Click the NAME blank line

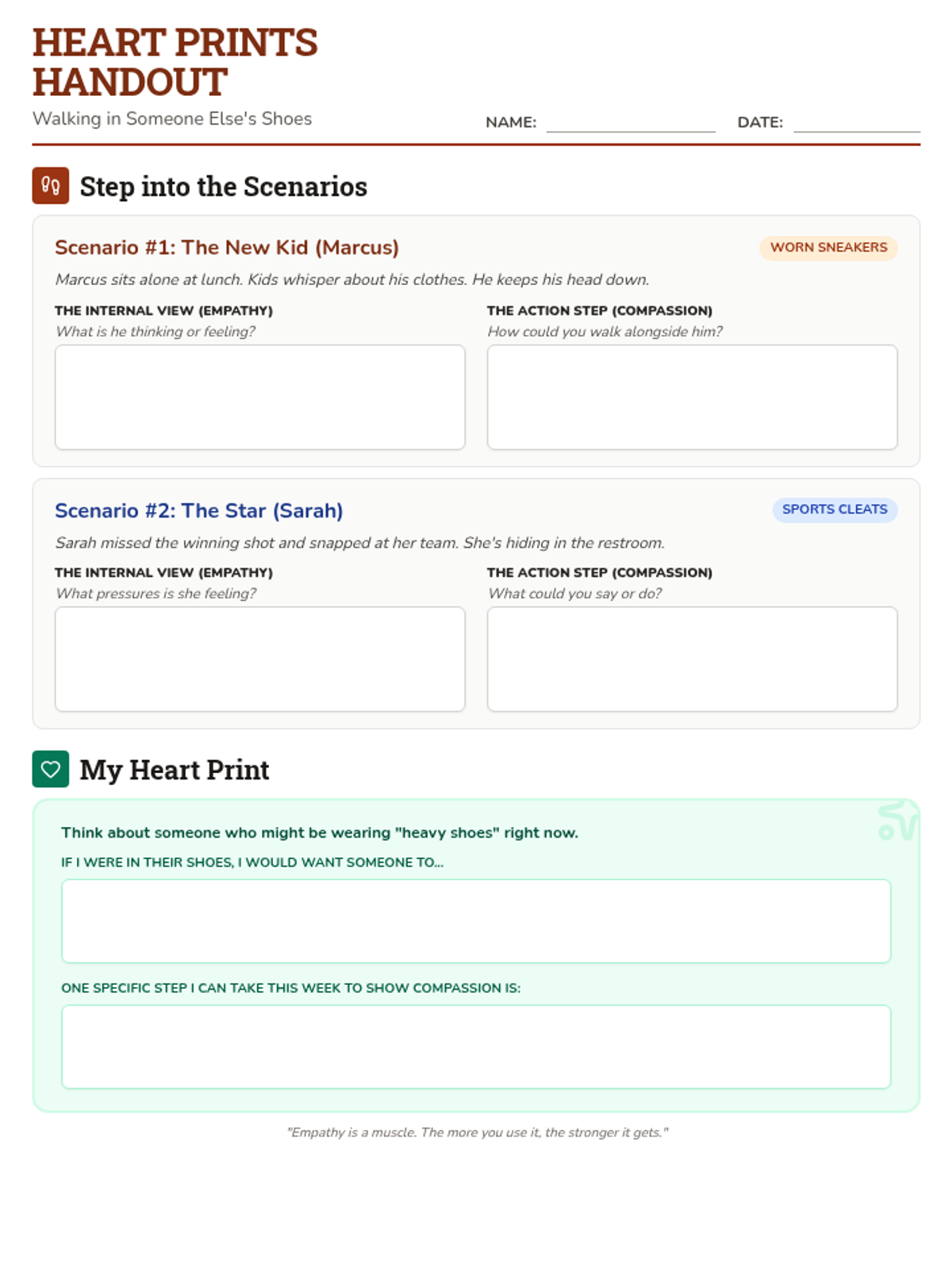pyautogui.click(x=631, y=123)
